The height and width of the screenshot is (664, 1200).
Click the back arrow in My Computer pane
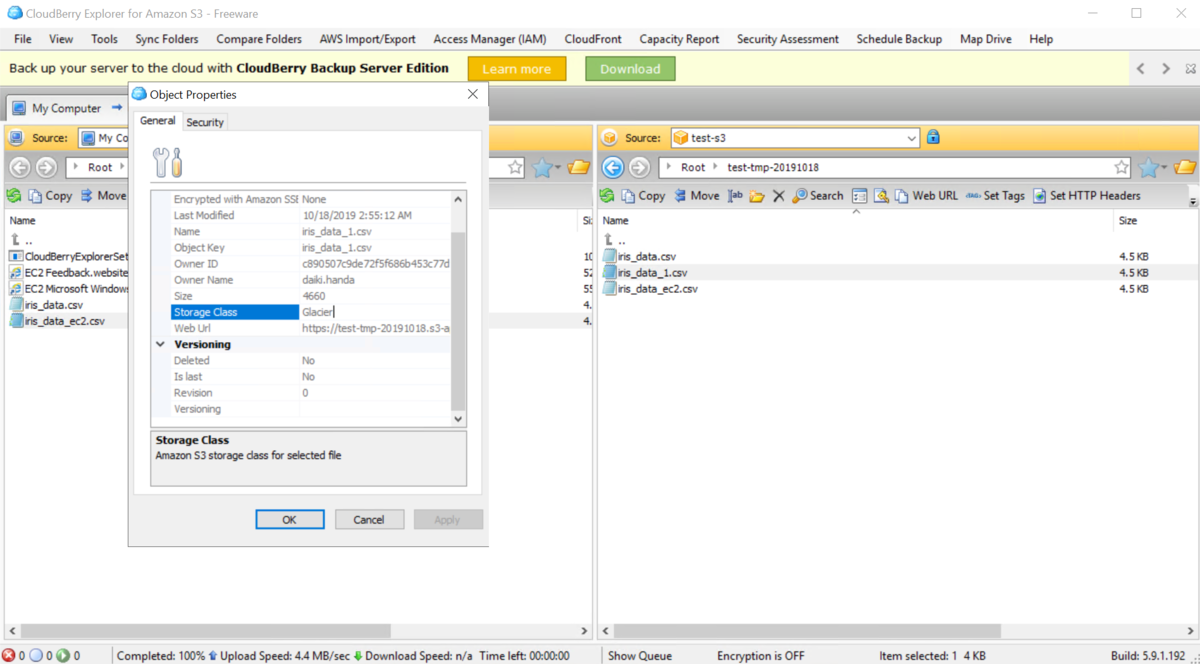[x=20, y=167]
